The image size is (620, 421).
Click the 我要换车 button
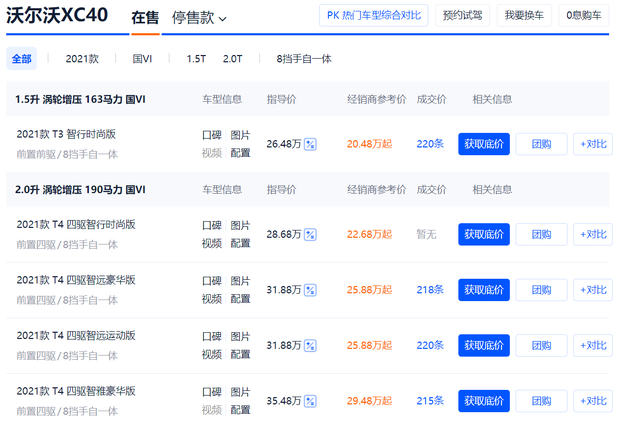(524, 15)
